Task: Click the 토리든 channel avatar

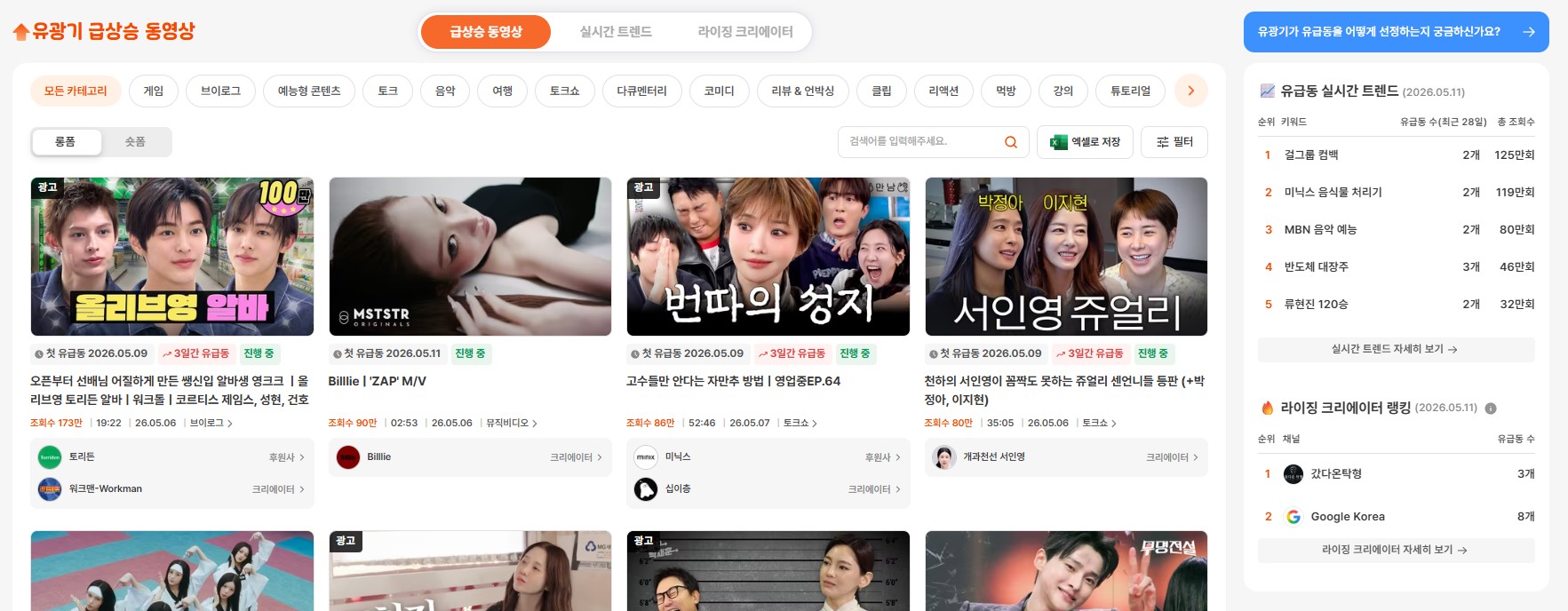Action: tap(50, 457)
